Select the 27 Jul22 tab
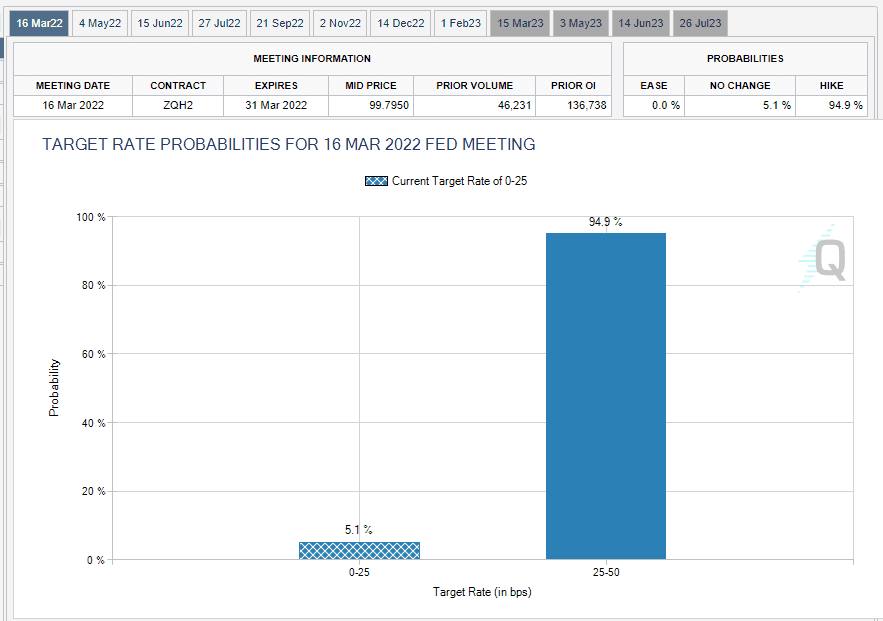 (x=219, y=23)
